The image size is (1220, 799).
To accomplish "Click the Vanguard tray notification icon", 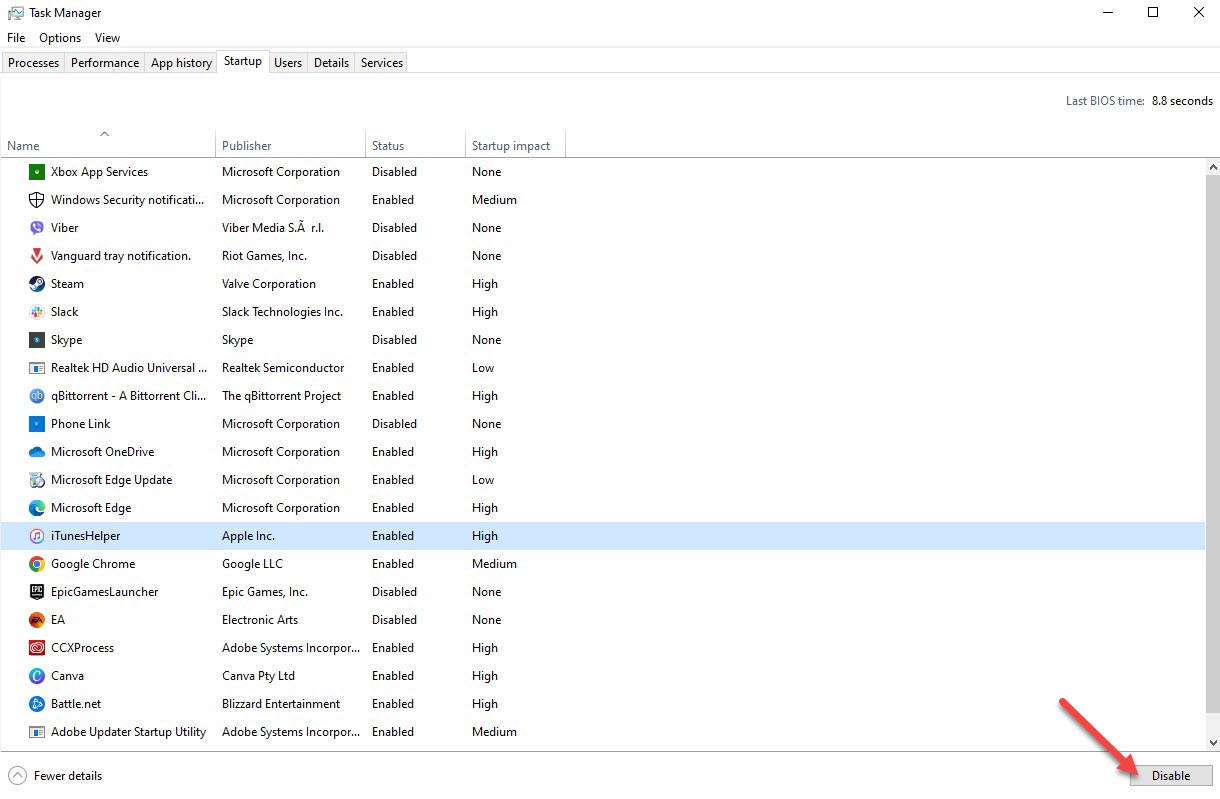I will [x=37, y=256].
